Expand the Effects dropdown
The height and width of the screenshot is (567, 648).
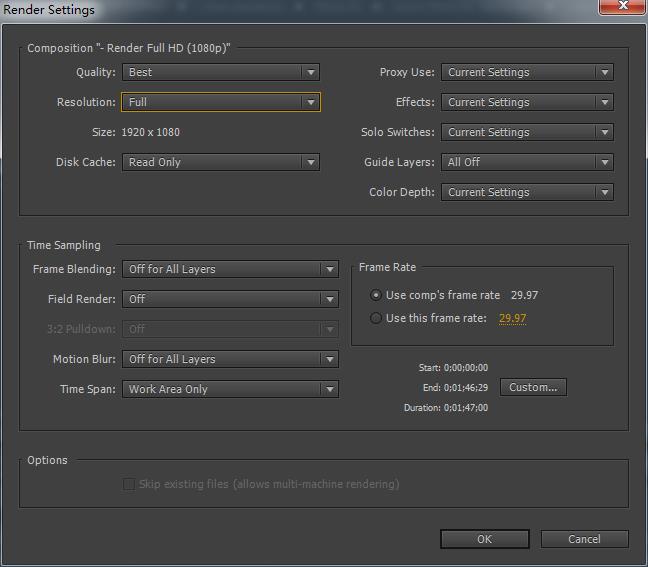(527, 102)
